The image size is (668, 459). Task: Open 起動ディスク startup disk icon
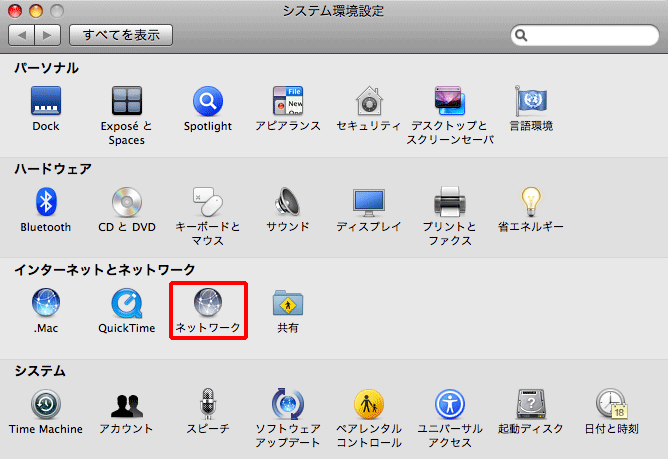531,404
